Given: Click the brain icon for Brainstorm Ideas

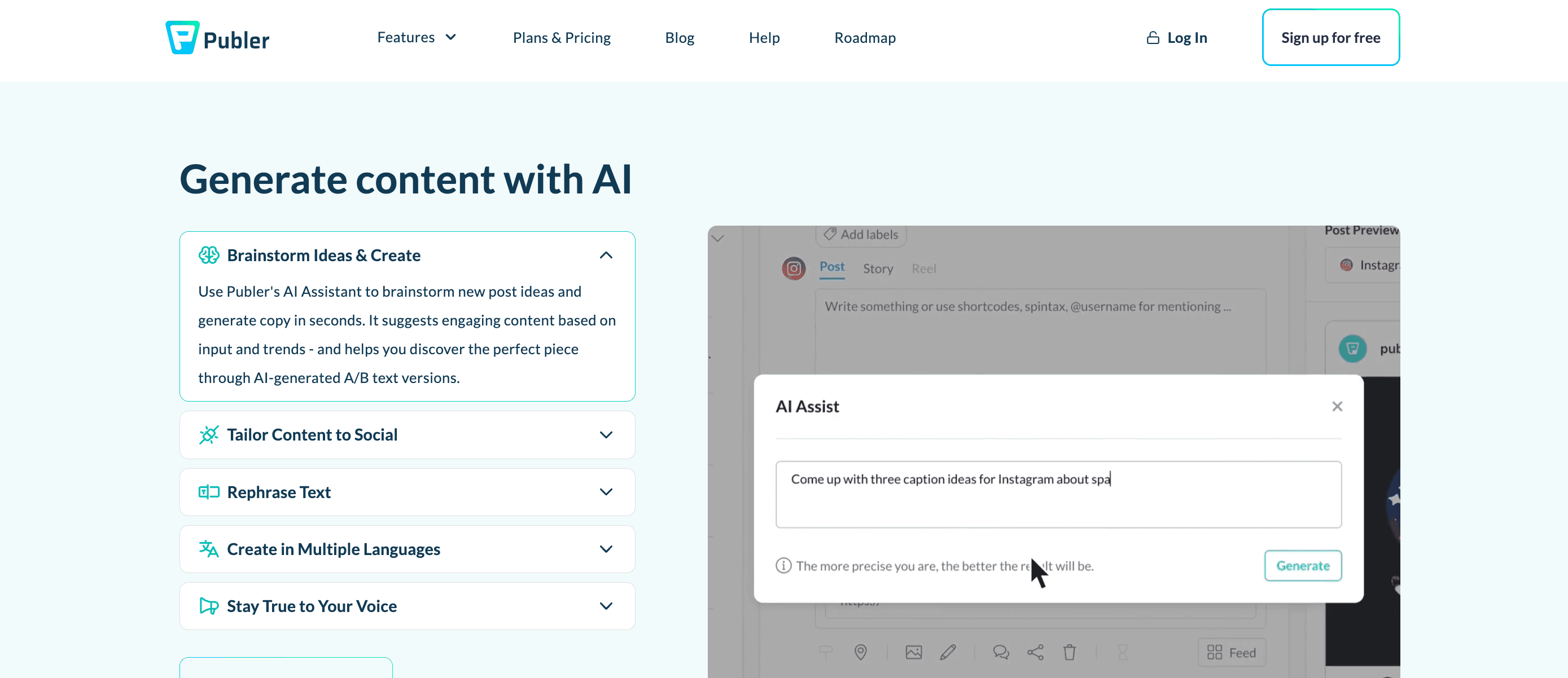Looking at the screenshot, I should point(209,255).
